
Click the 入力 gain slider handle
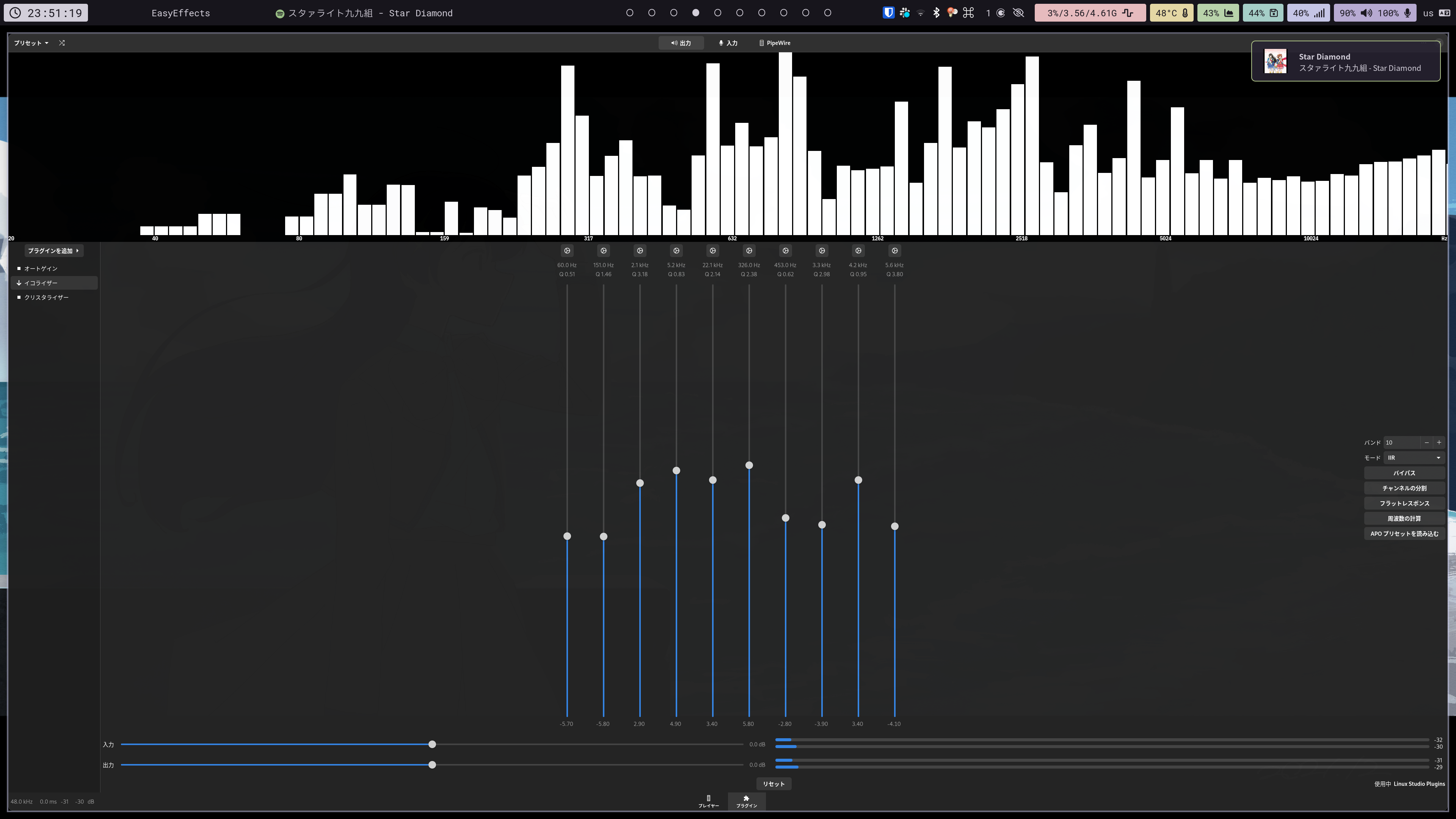[x=432, y=744]
